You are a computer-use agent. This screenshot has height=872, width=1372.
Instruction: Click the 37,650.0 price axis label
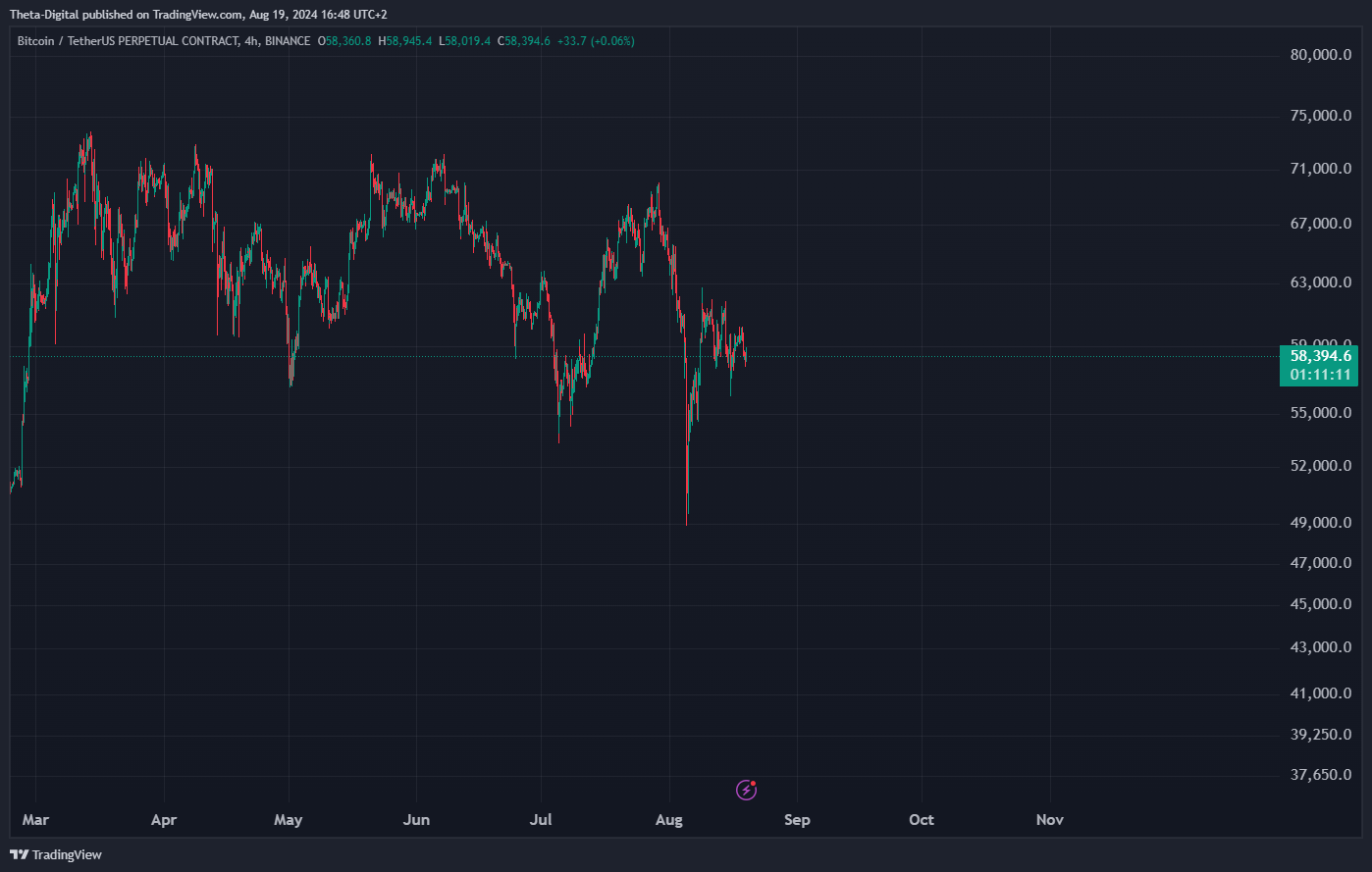[x=1320, y=775]
